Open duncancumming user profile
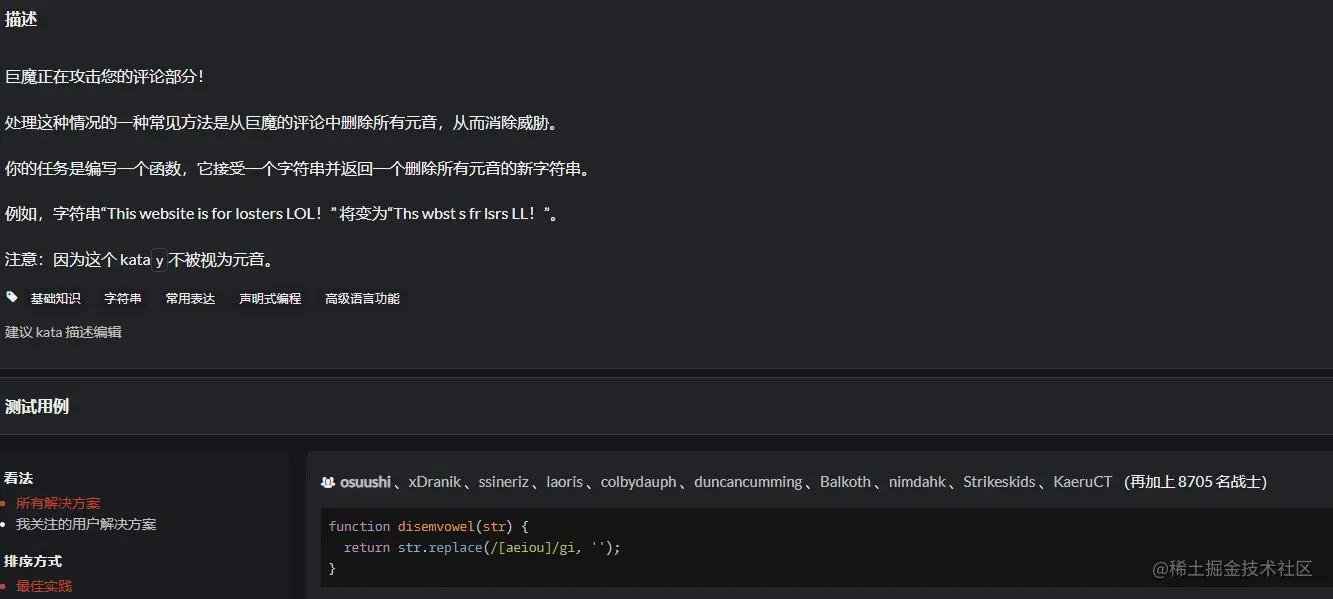 pos(748,482)
